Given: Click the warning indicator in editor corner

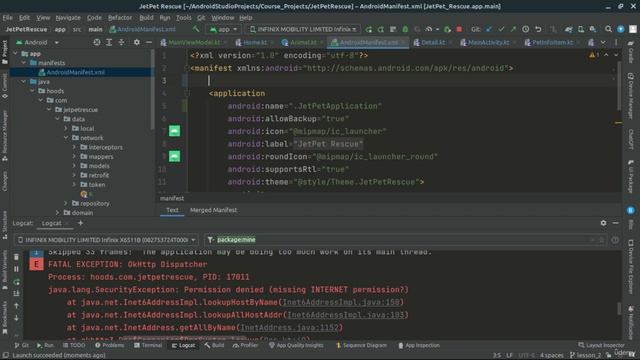Looking at the screenshot, I should point(593,55).
